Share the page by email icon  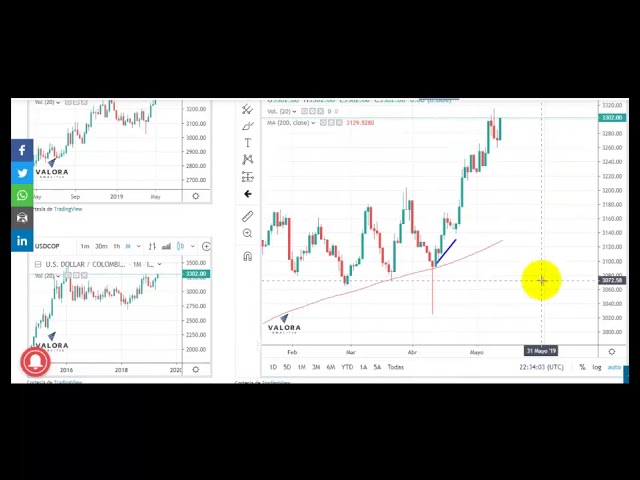tap(22, 218)
